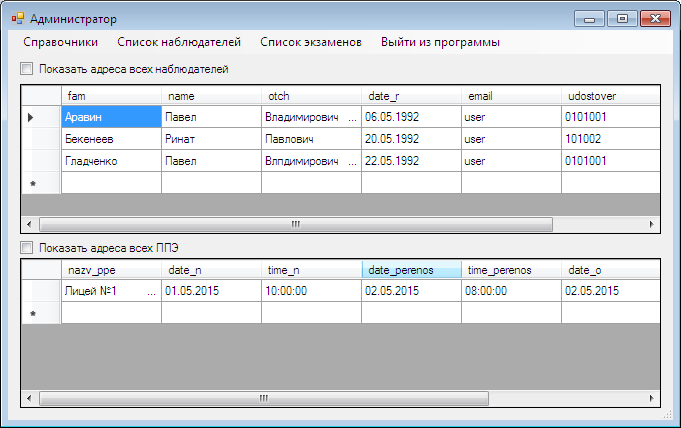
Task: Select the cell Лицей №1
Action: (x=111, y=291)
